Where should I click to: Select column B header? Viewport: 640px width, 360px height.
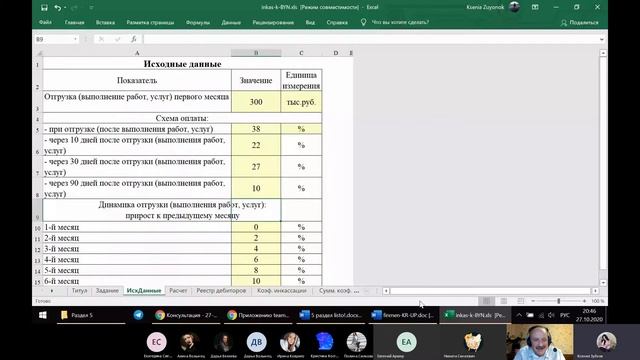(x=256, y=53)
